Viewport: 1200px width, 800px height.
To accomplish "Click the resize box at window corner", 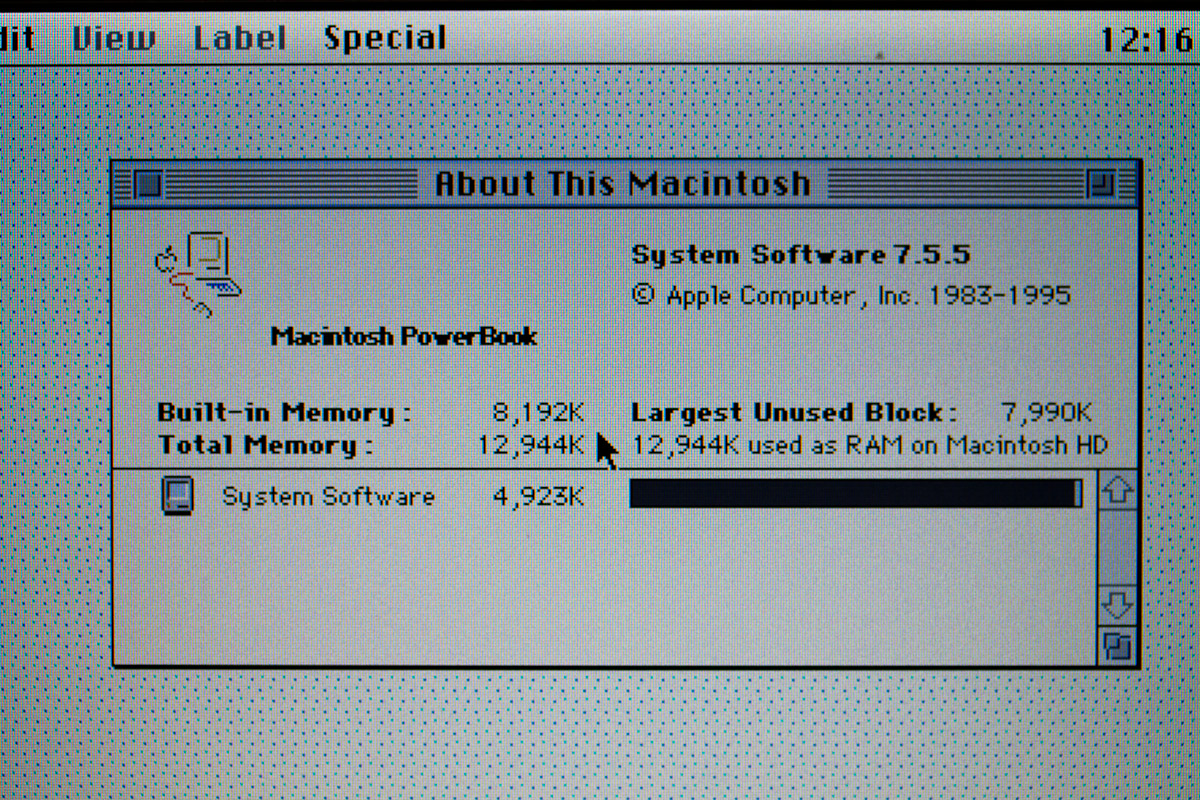I will [x=1117, y=646].
